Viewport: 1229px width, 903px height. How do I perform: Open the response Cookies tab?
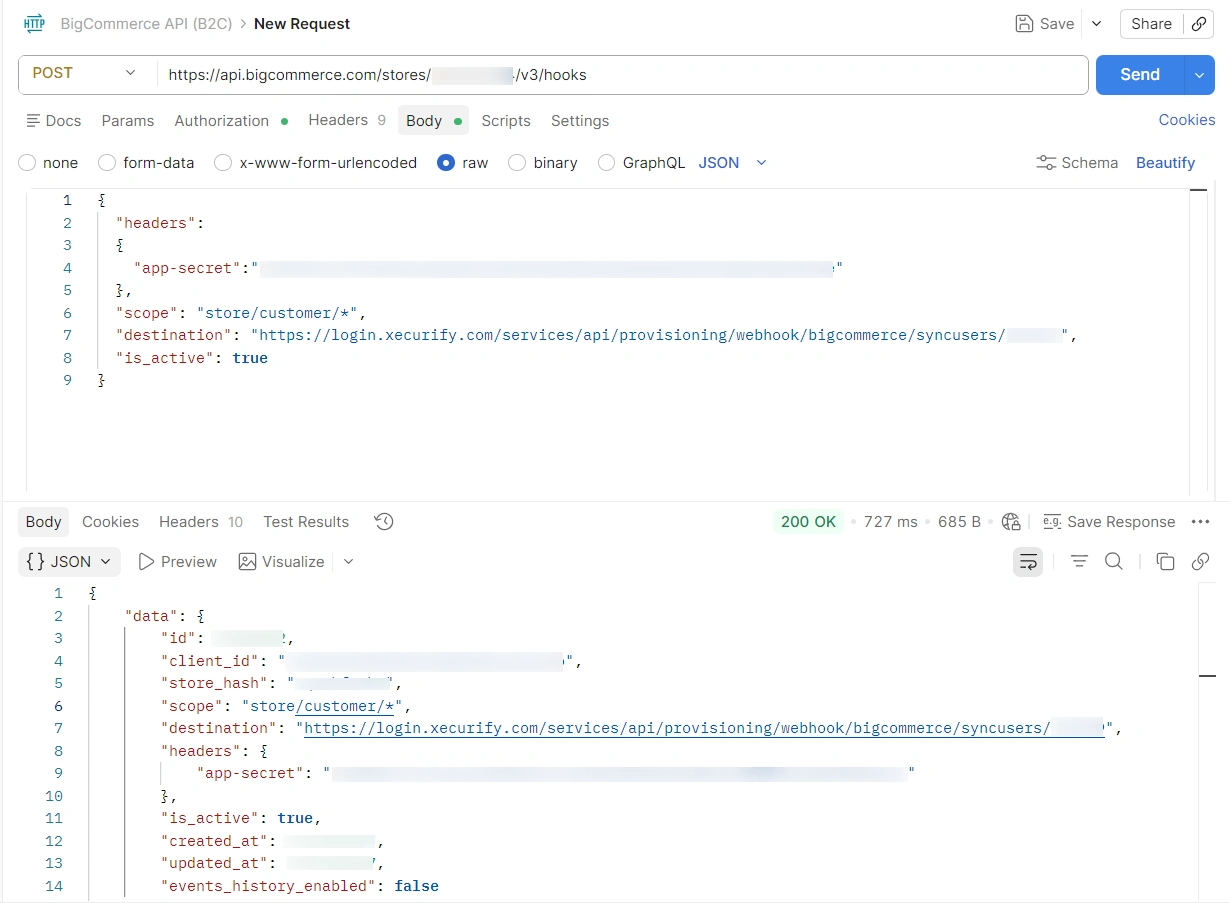click(x=110, y=522)
